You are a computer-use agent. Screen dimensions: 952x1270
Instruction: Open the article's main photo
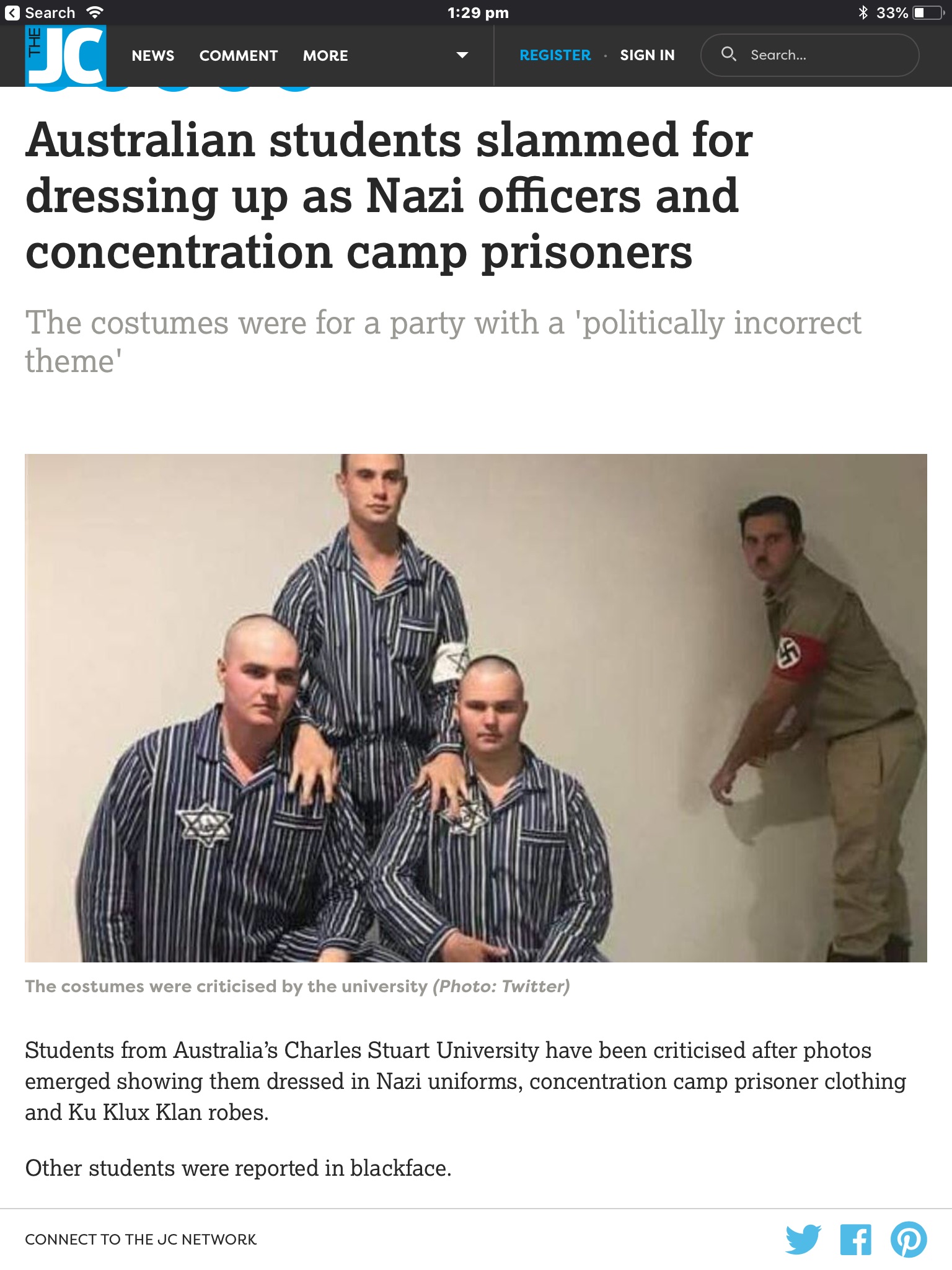click(x=476, y=708)
